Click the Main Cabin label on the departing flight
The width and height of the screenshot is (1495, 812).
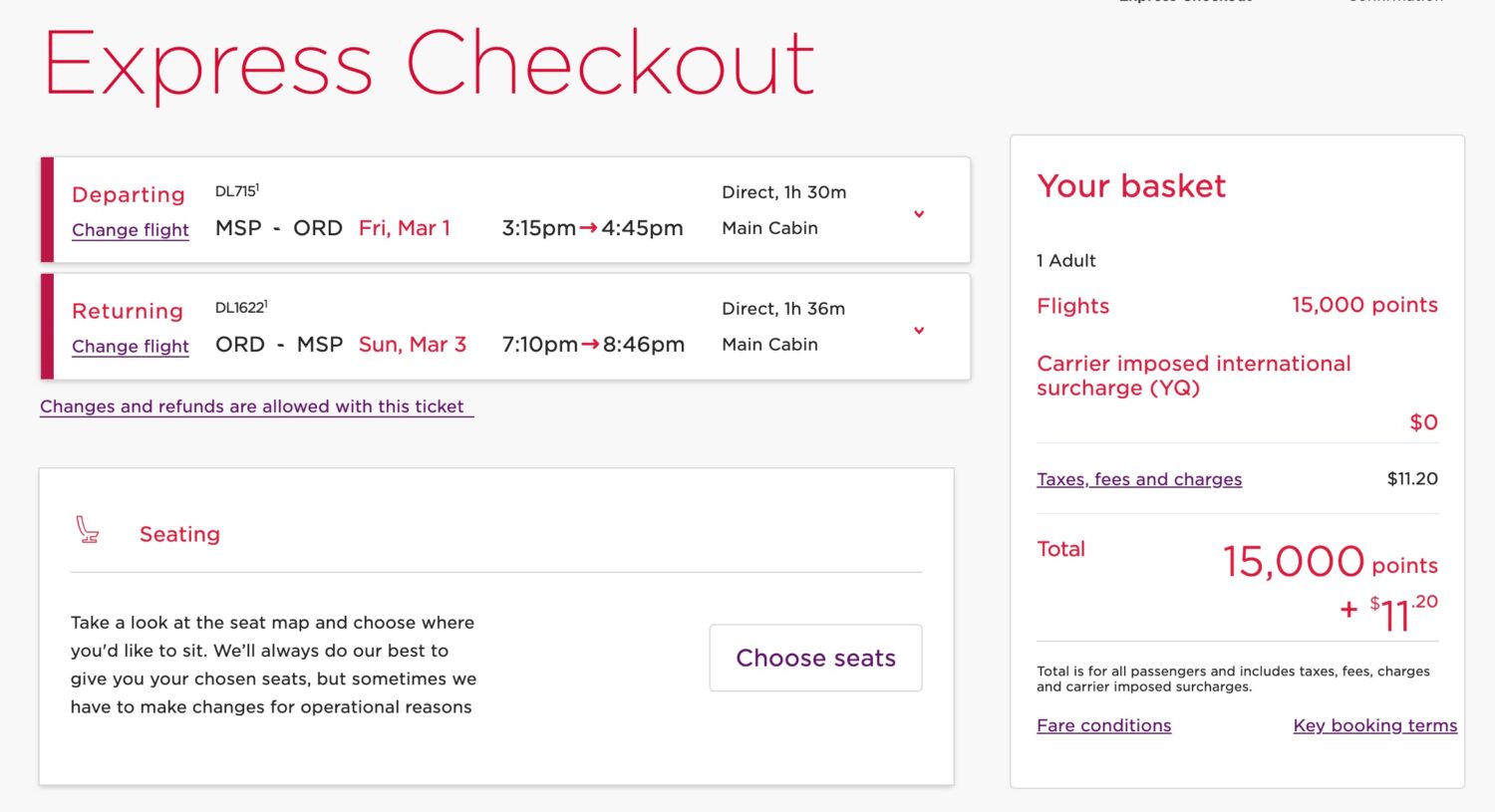[768, 228]
